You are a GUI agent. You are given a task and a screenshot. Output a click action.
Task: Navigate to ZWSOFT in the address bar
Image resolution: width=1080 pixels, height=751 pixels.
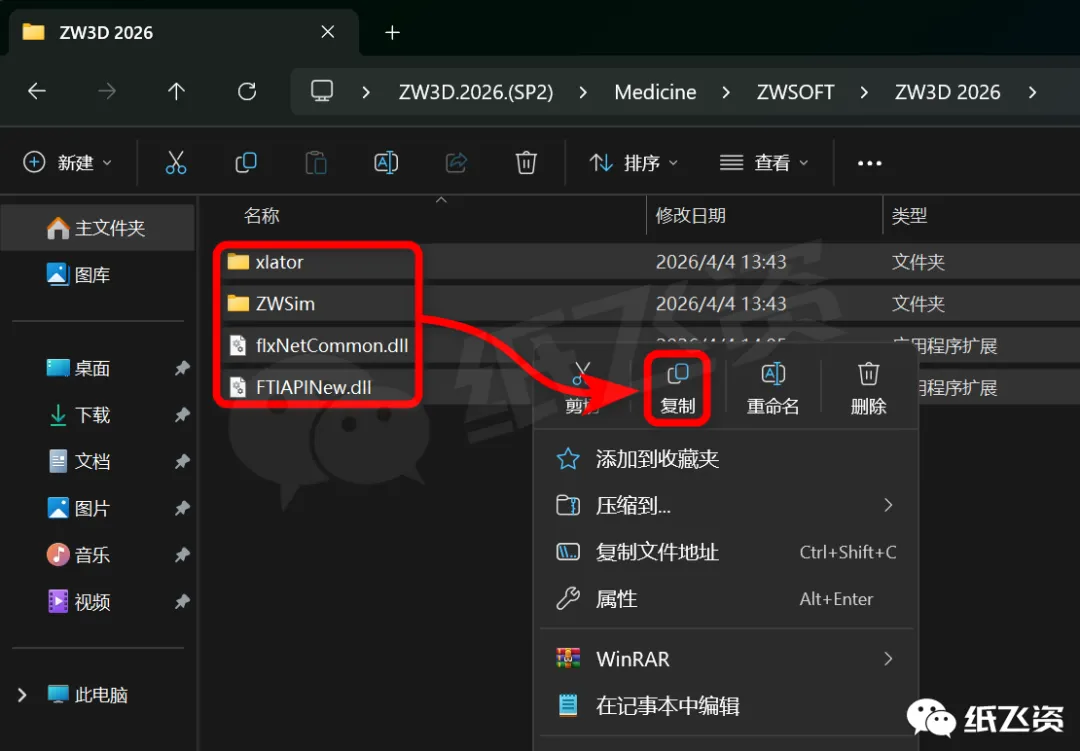point(796,92)
